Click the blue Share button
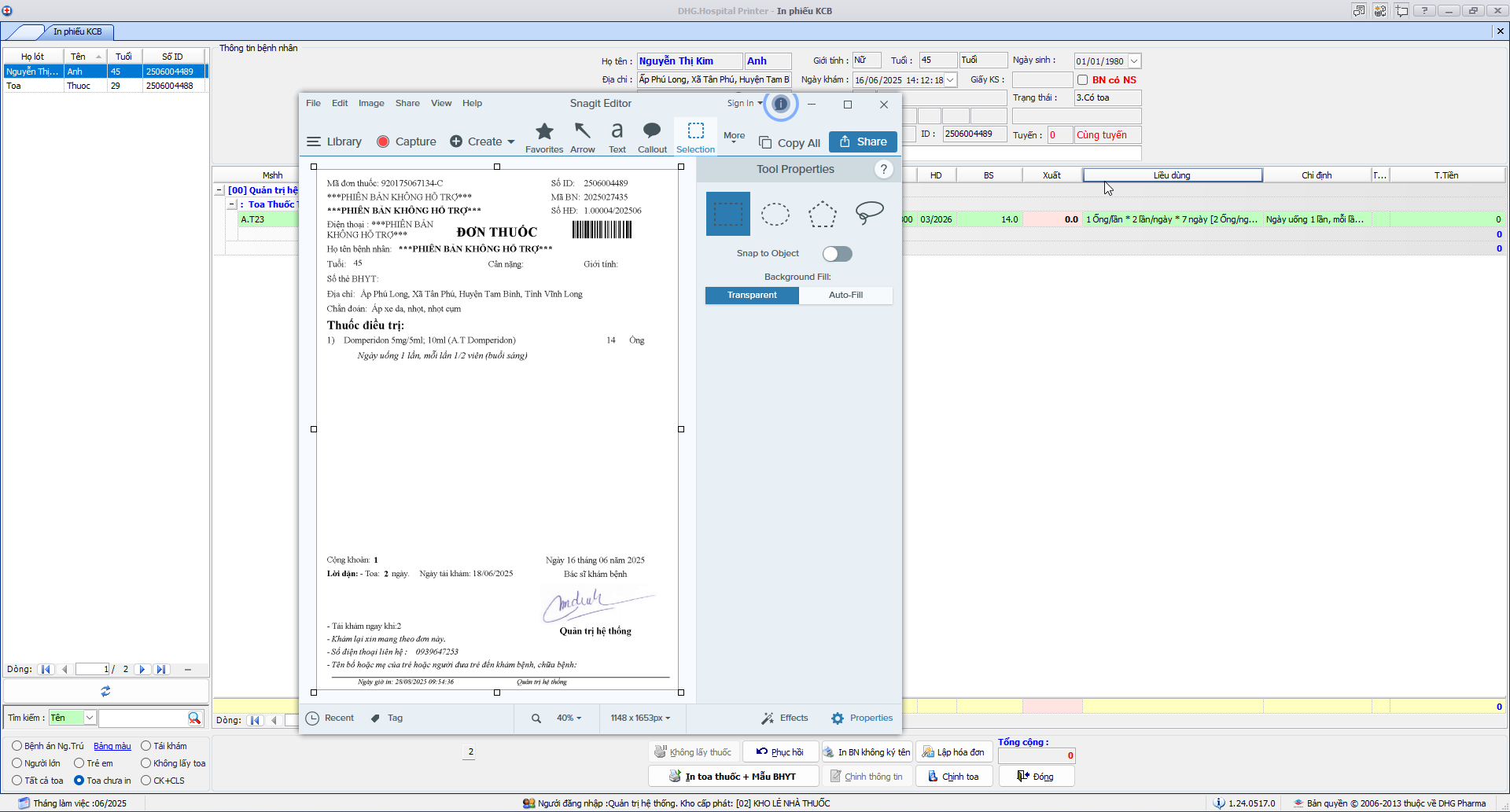The height and width of the screenshot is (812, 1510). (x=863, y=141)
